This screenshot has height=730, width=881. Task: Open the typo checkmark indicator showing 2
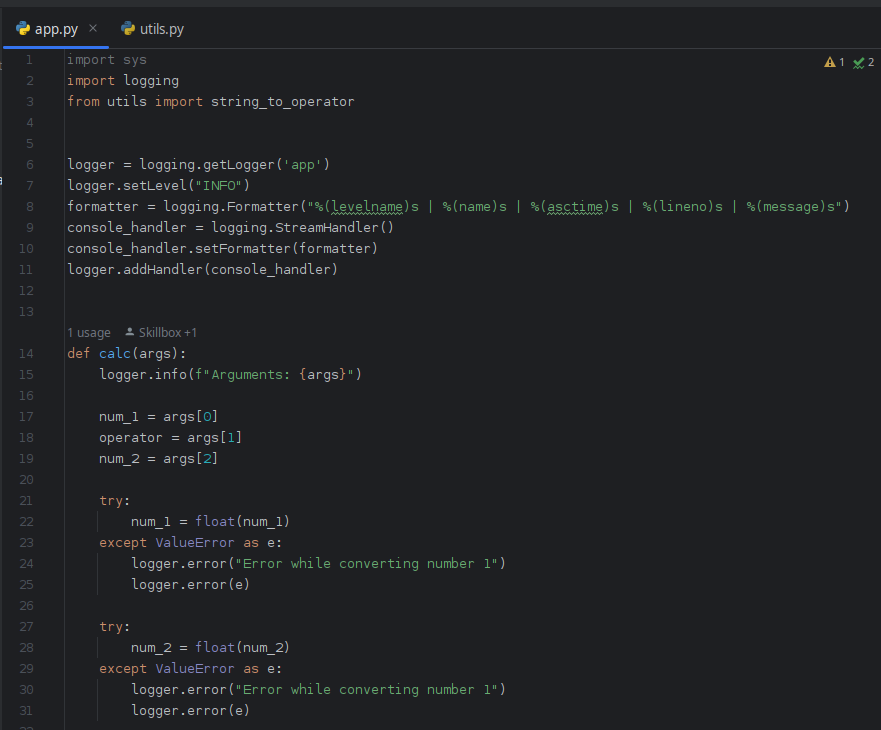[x=864, y=62]
